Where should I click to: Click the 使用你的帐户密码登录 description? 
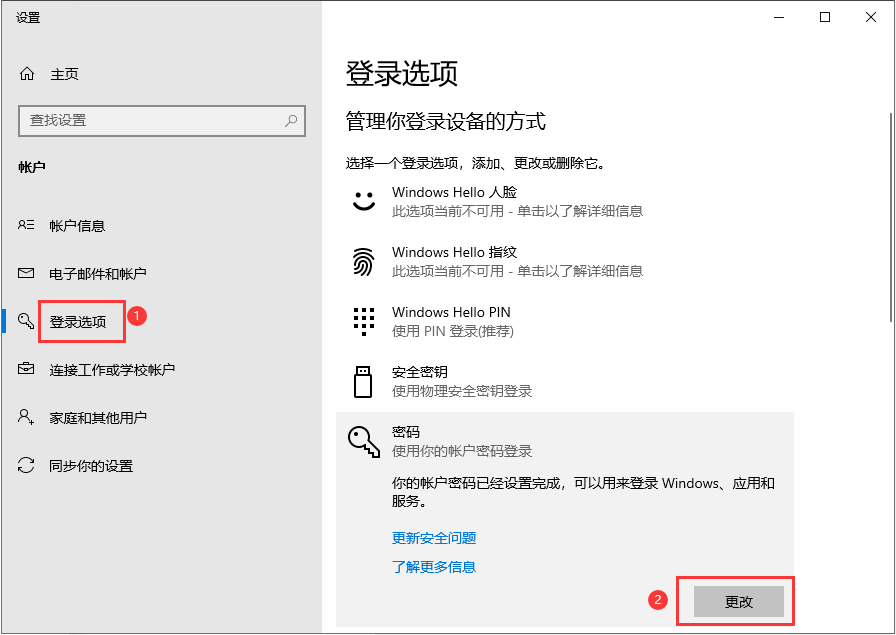(462, 451)
